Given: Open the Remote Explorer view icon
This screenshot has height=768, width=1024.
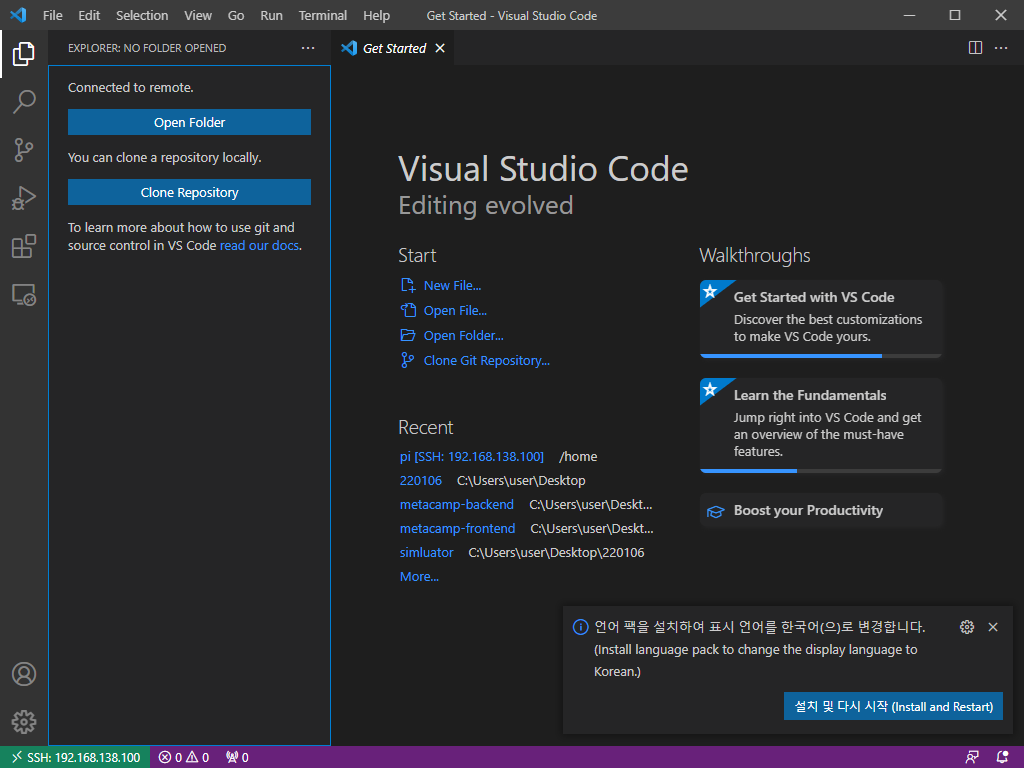Looking at the screenshot, I should click(x=24, y=295).
